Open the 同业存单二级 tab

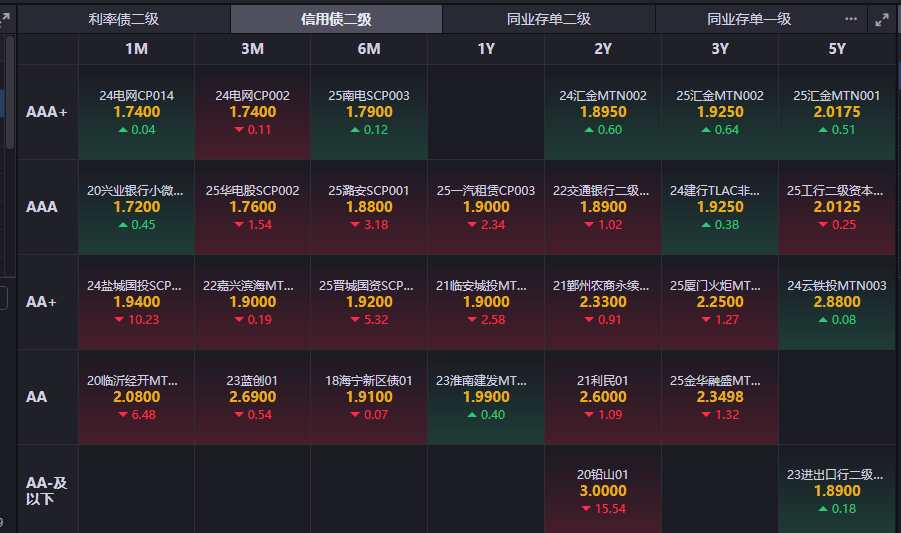click(x=549, y=19)
